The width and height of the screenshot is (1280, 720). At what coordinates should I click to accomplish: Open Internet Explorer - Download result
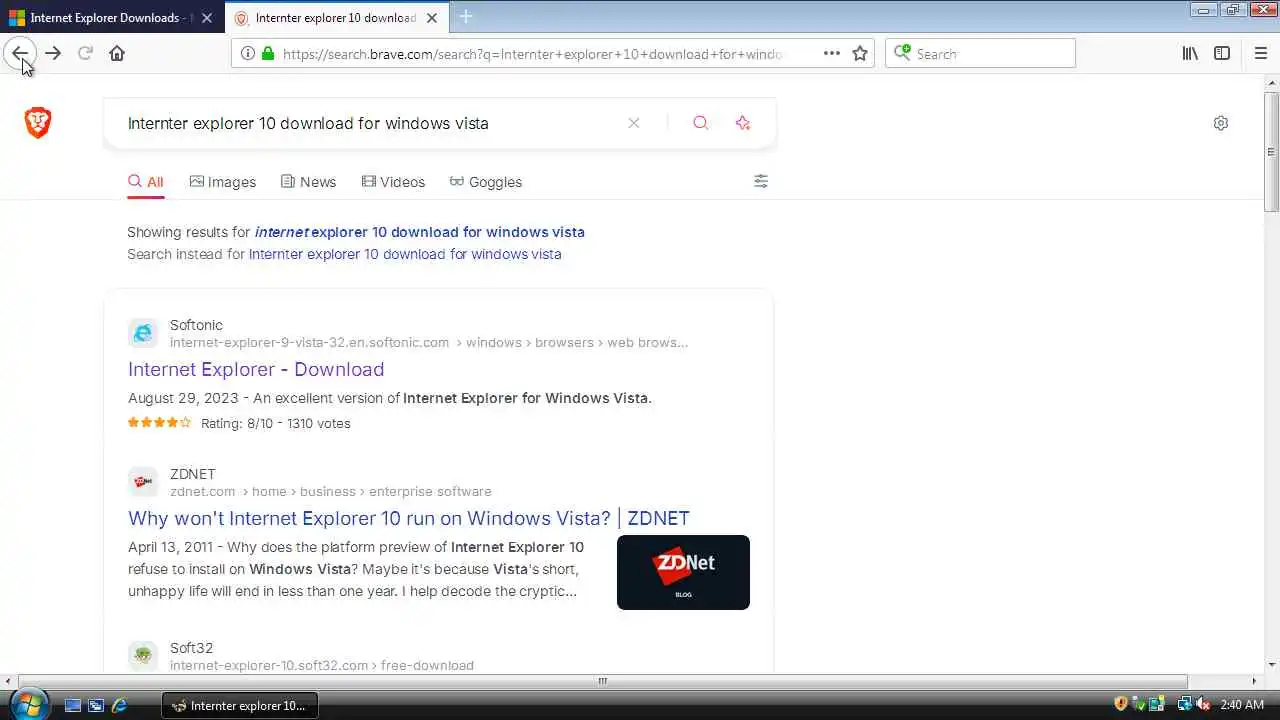click(x=256, y=369)
